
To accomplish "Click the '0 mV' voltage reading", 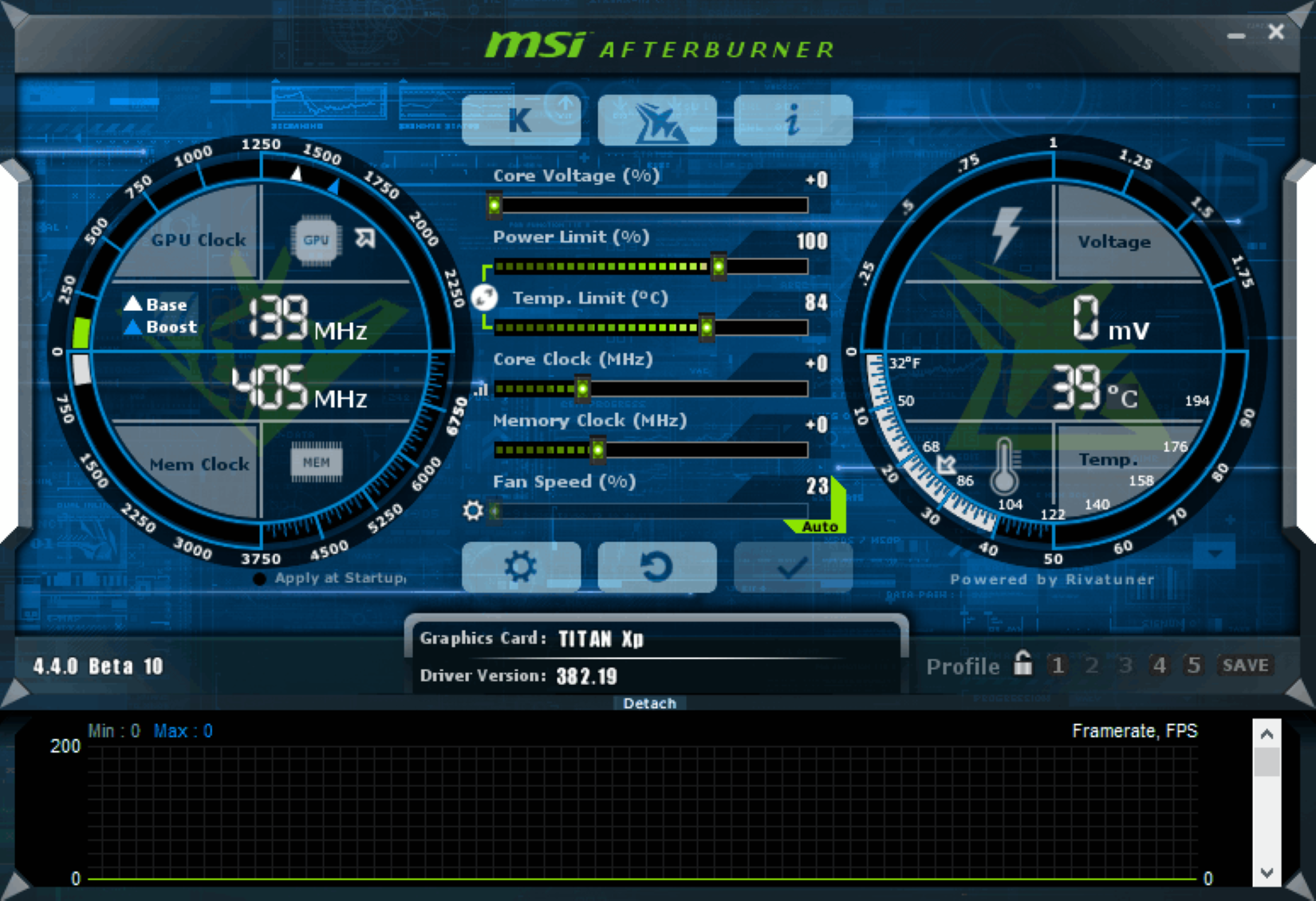I will (x=1110, y=318).
